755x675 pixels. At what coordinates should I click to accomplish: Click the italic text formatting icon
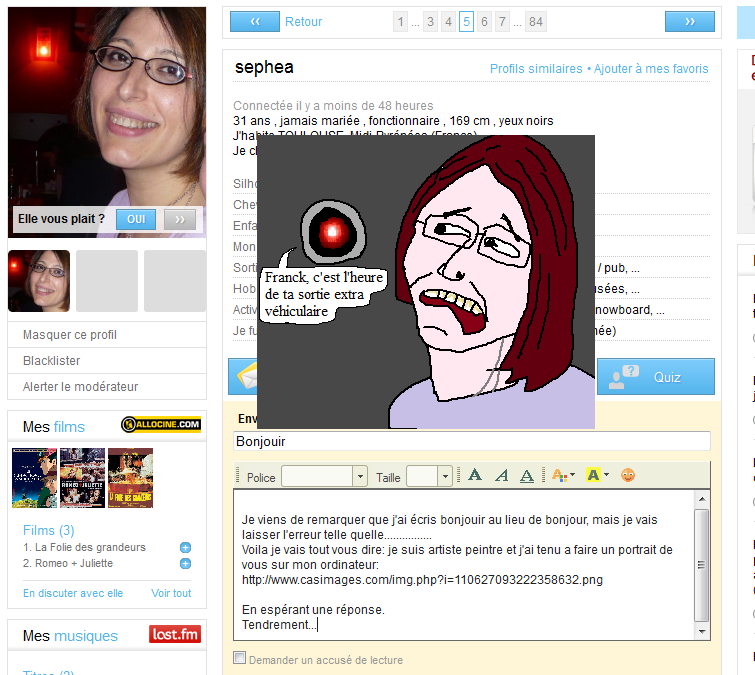(502, 476)
